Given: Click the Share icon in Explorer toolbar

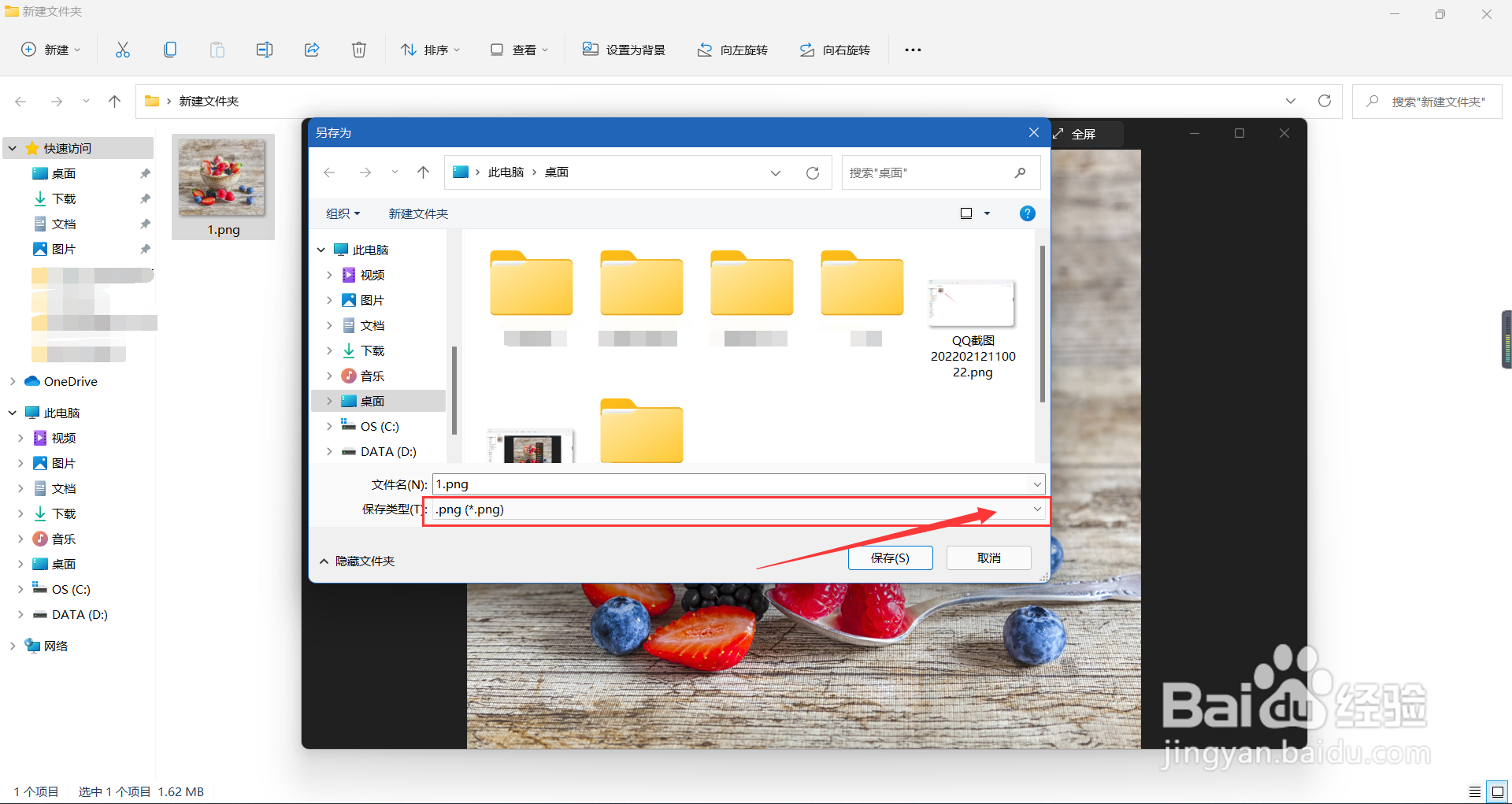Looking at the screenshot, I should [x=312, y=50].
